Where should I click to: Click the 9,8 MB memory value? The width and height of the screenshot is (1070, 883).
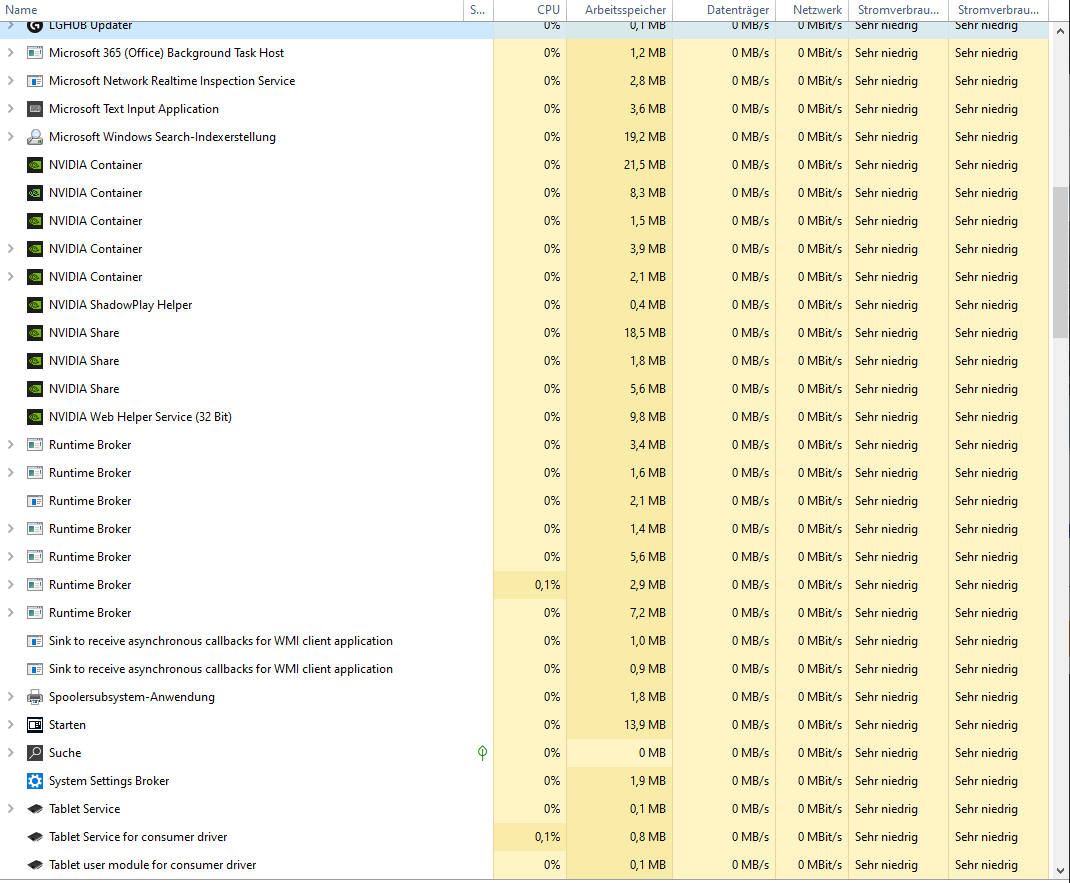[648, 416]
